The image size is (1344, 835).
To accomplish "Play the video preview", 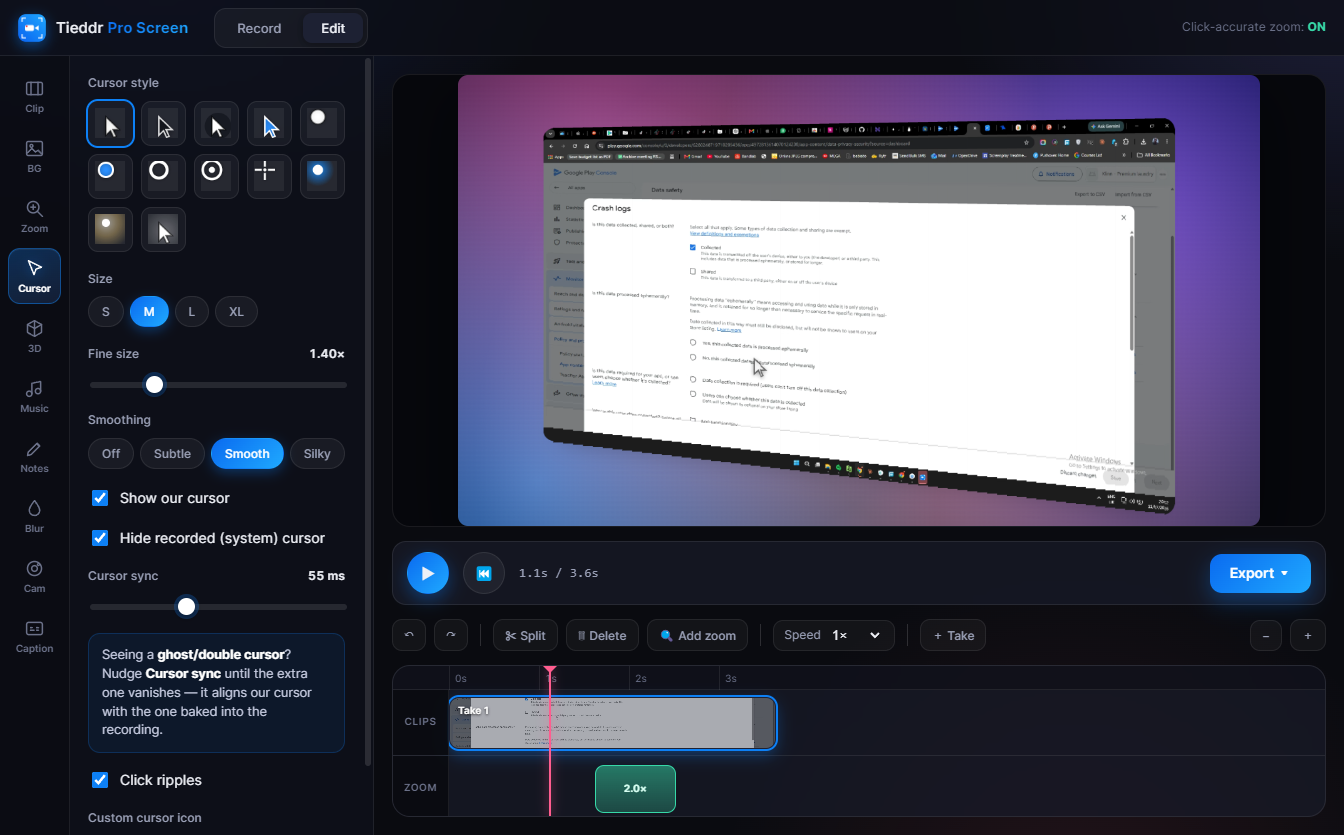I will (428, 573).
